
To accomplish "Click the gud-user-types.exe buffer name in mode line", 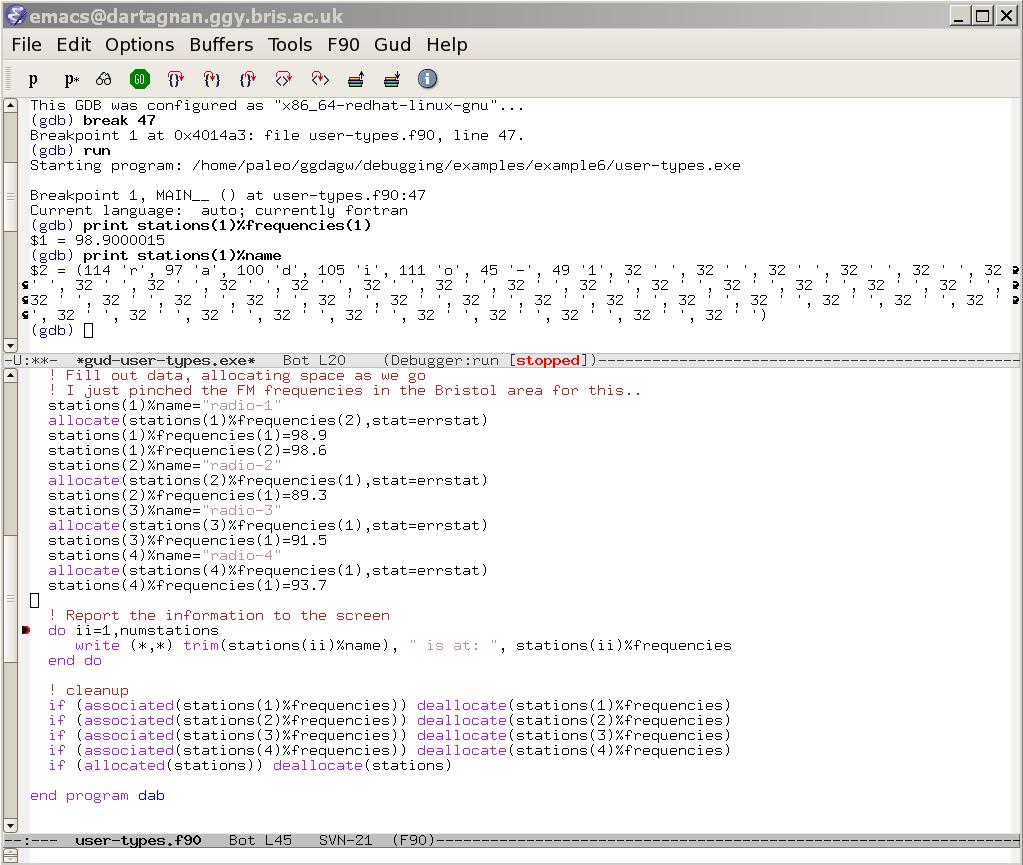I will click(165, 360).
